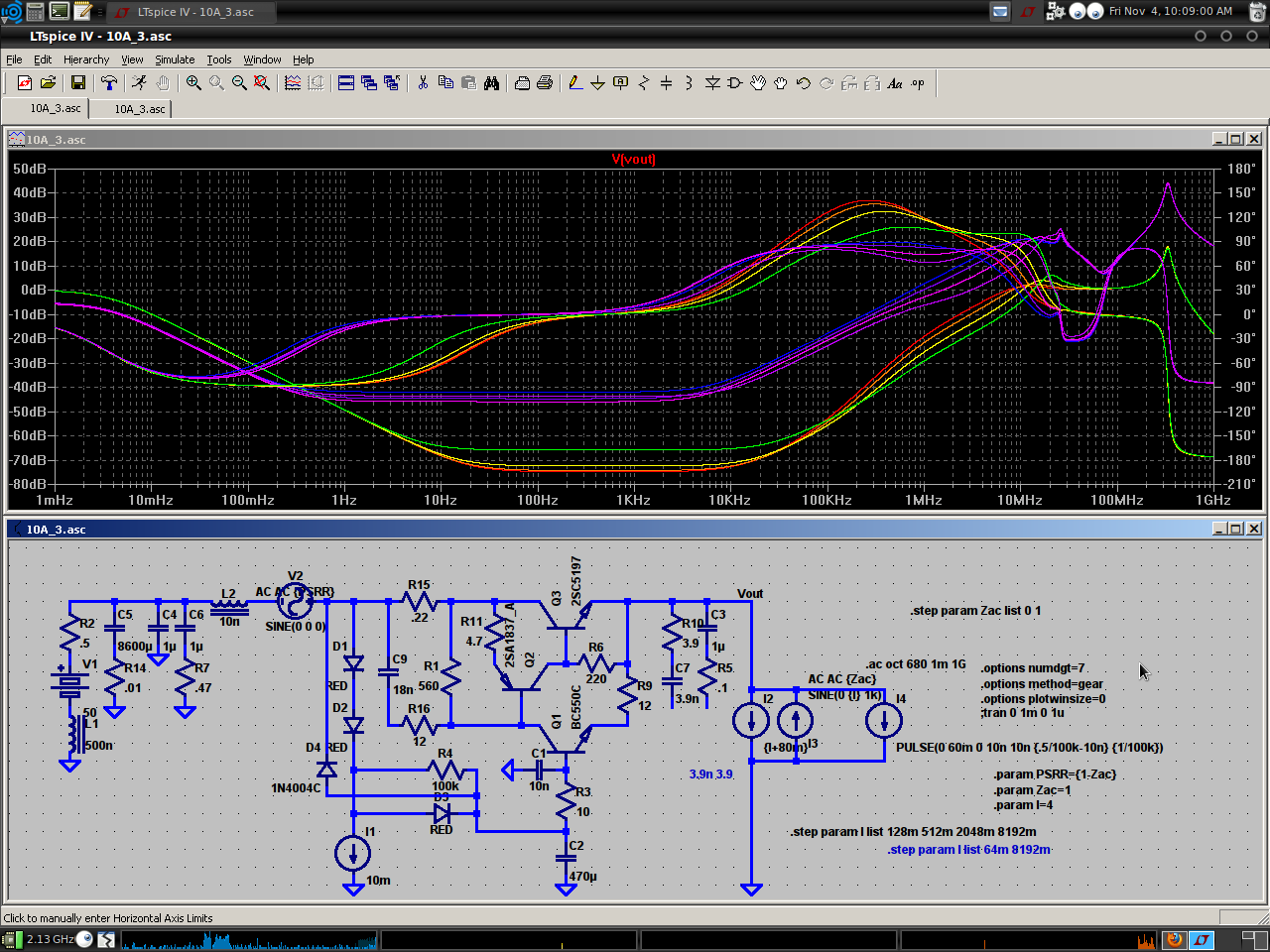Select the Drag hand tool
The height and width of the screenshot is (952, 1270).
click(781, 83)
